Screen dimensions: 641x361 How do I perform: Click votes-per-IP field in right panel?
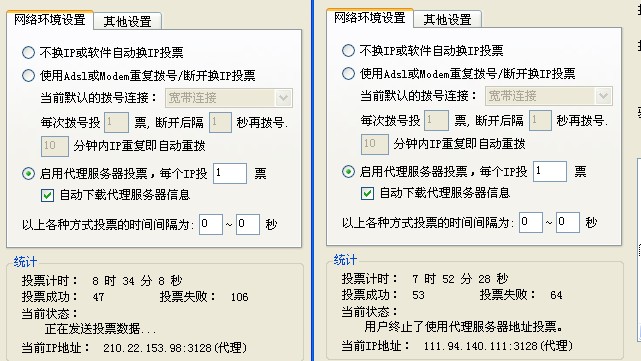[550, 171]
